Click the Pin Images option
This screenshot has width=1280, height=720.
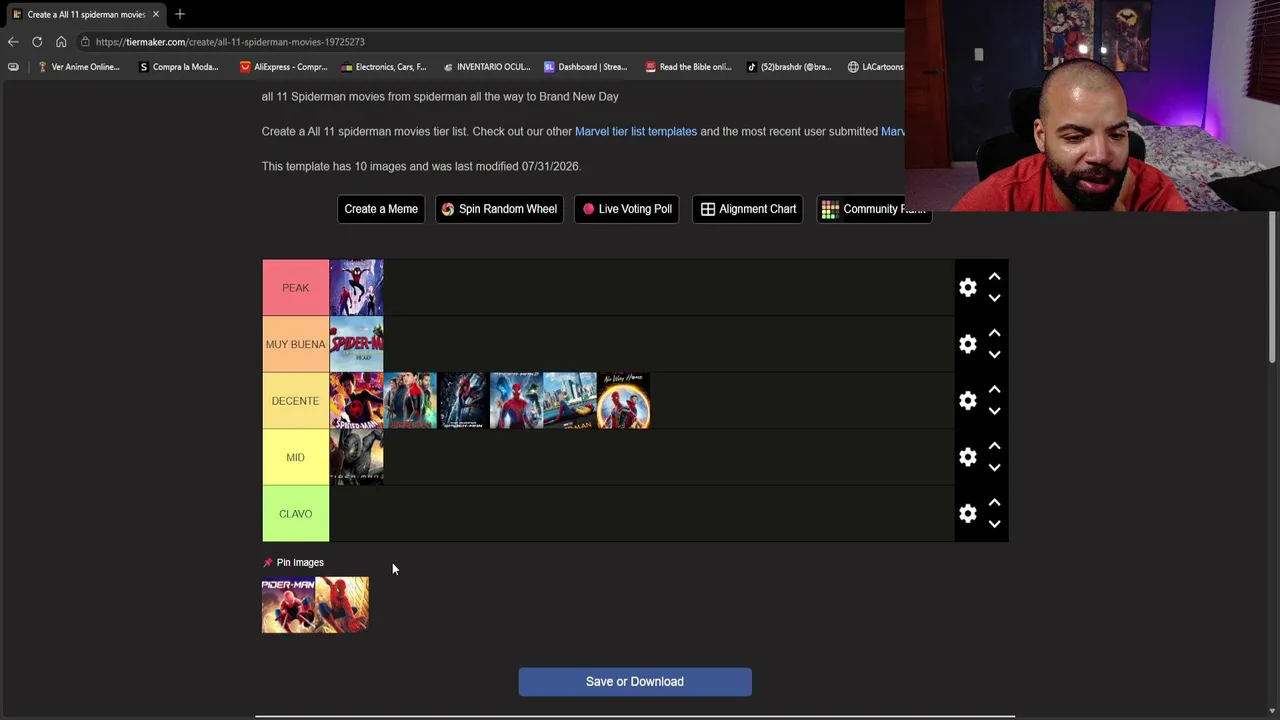click(293, 563)
